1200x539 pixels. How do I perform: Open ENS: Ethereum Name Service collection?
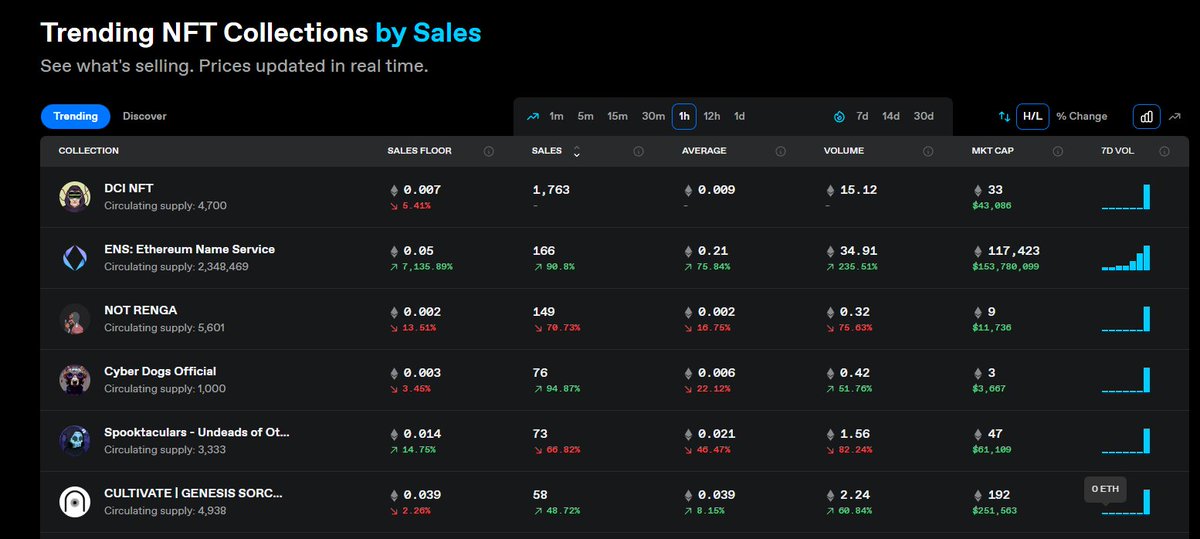[x=189, y=249]
